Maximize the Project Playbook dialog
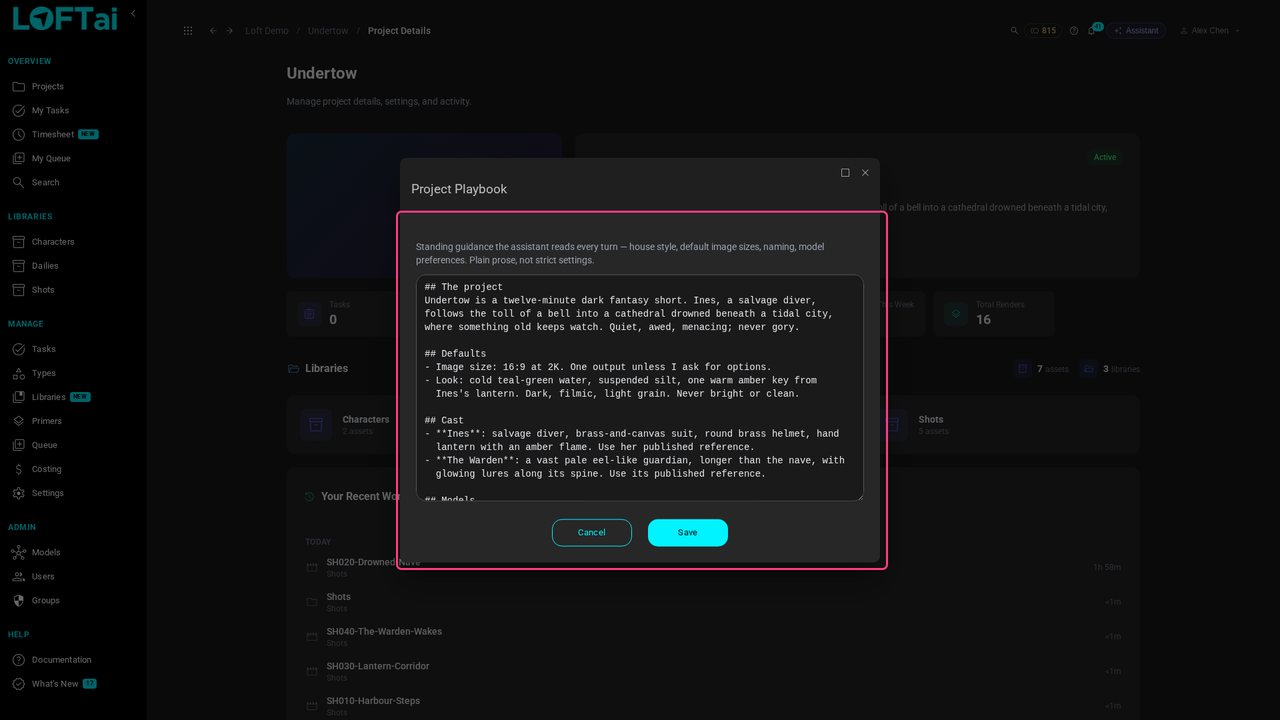1280x720 pixels. pyautogui.click(x=845, y=173)
